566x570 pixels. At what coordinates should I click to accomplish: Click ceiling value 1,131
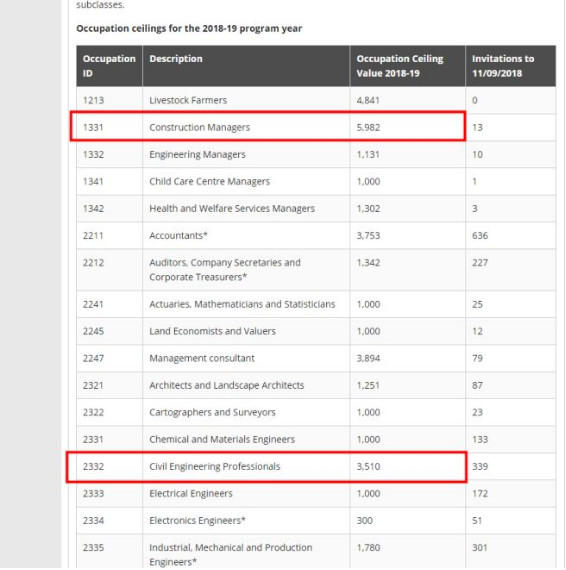pyautogui.click(x=368, y=154)
